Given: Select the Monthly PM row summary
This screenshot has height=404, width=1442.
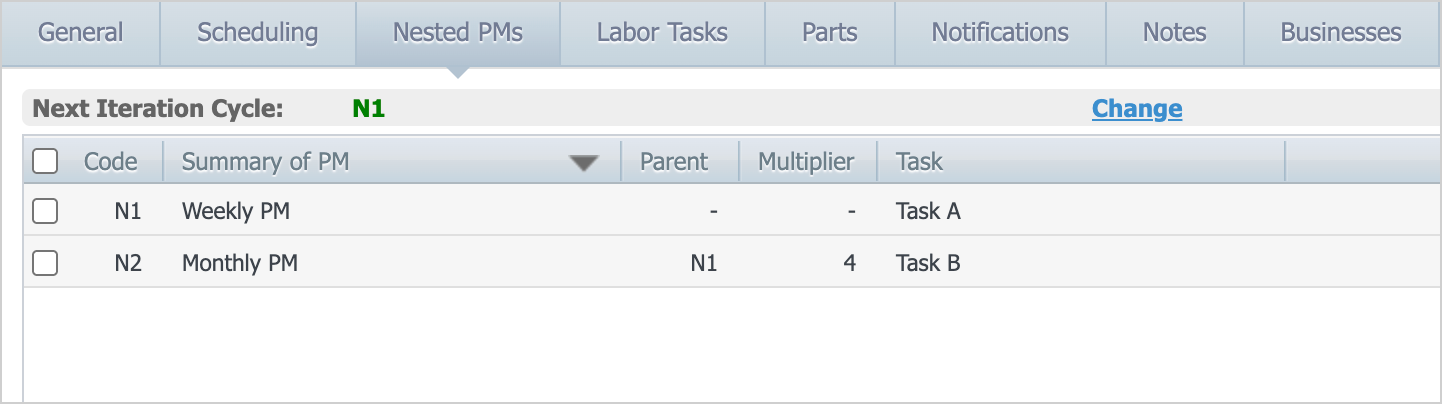Looking at the screenshot, I should [x=240, y=263].
